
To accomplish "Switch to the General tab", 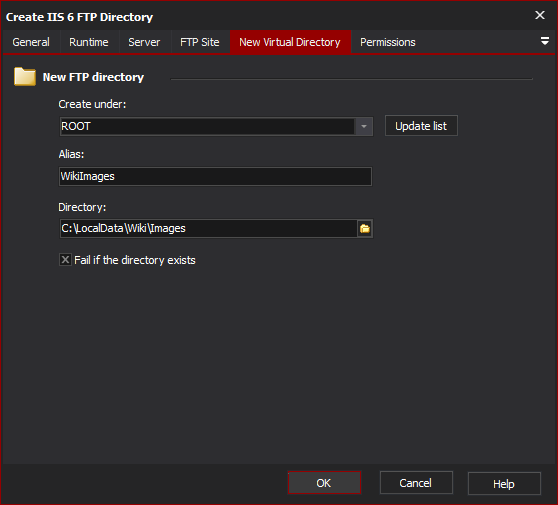I will click(31, 42).
